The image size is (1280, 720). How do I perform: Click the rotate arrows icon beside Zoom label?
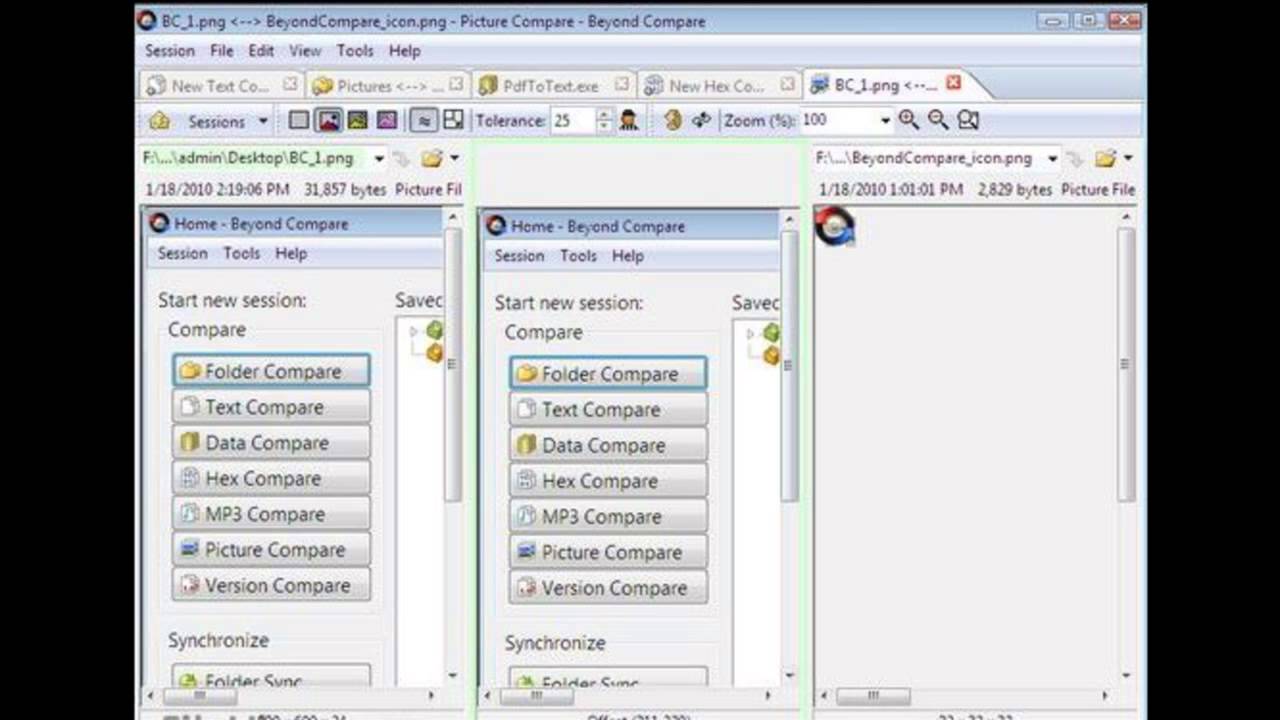coord(701,120)
